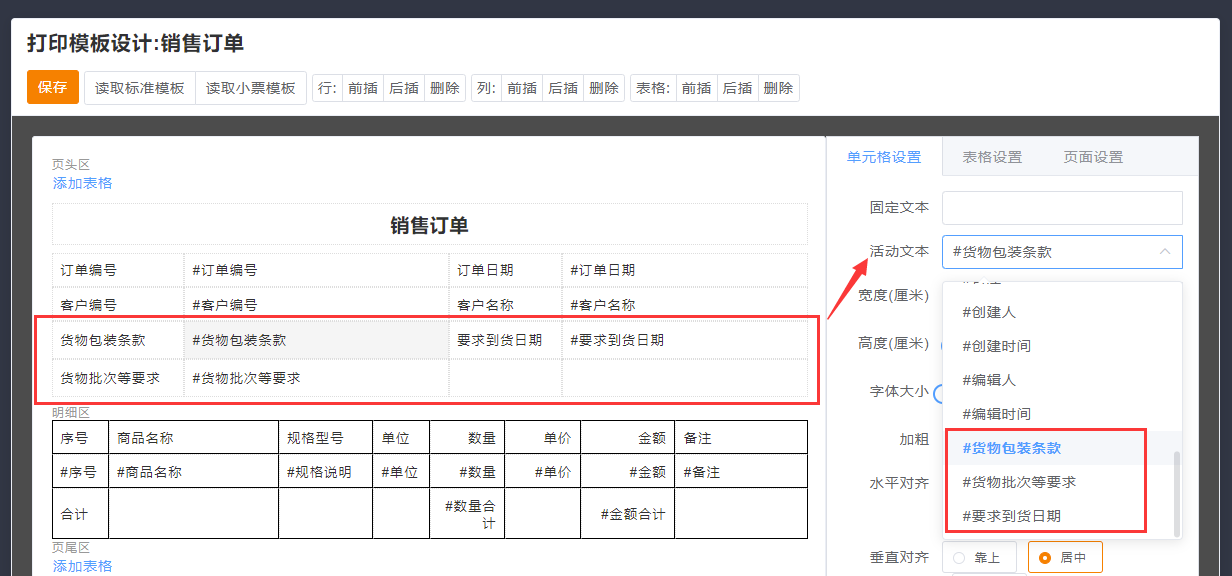Click the dropdown list scrollbar

(x=1176, y=490)
